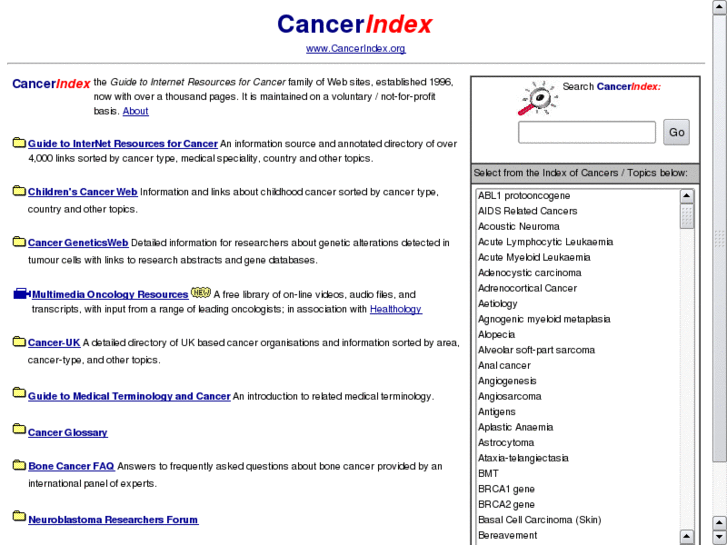
Task: Click the CancerIndex logo at page top
Action: coord(355,24)
